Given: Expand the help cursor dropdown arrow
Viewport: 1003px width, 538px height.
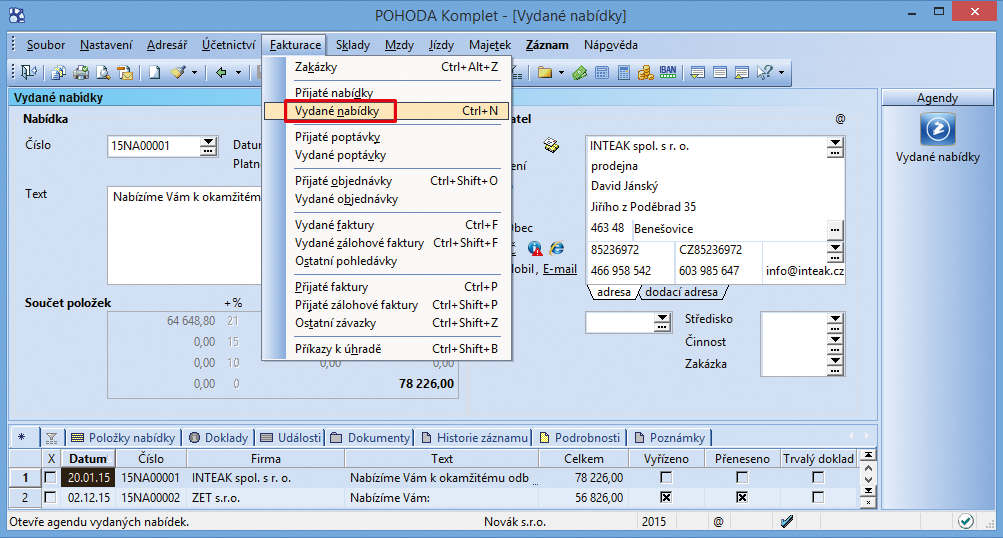Looking at the screenshot, I should coord(781,73).
